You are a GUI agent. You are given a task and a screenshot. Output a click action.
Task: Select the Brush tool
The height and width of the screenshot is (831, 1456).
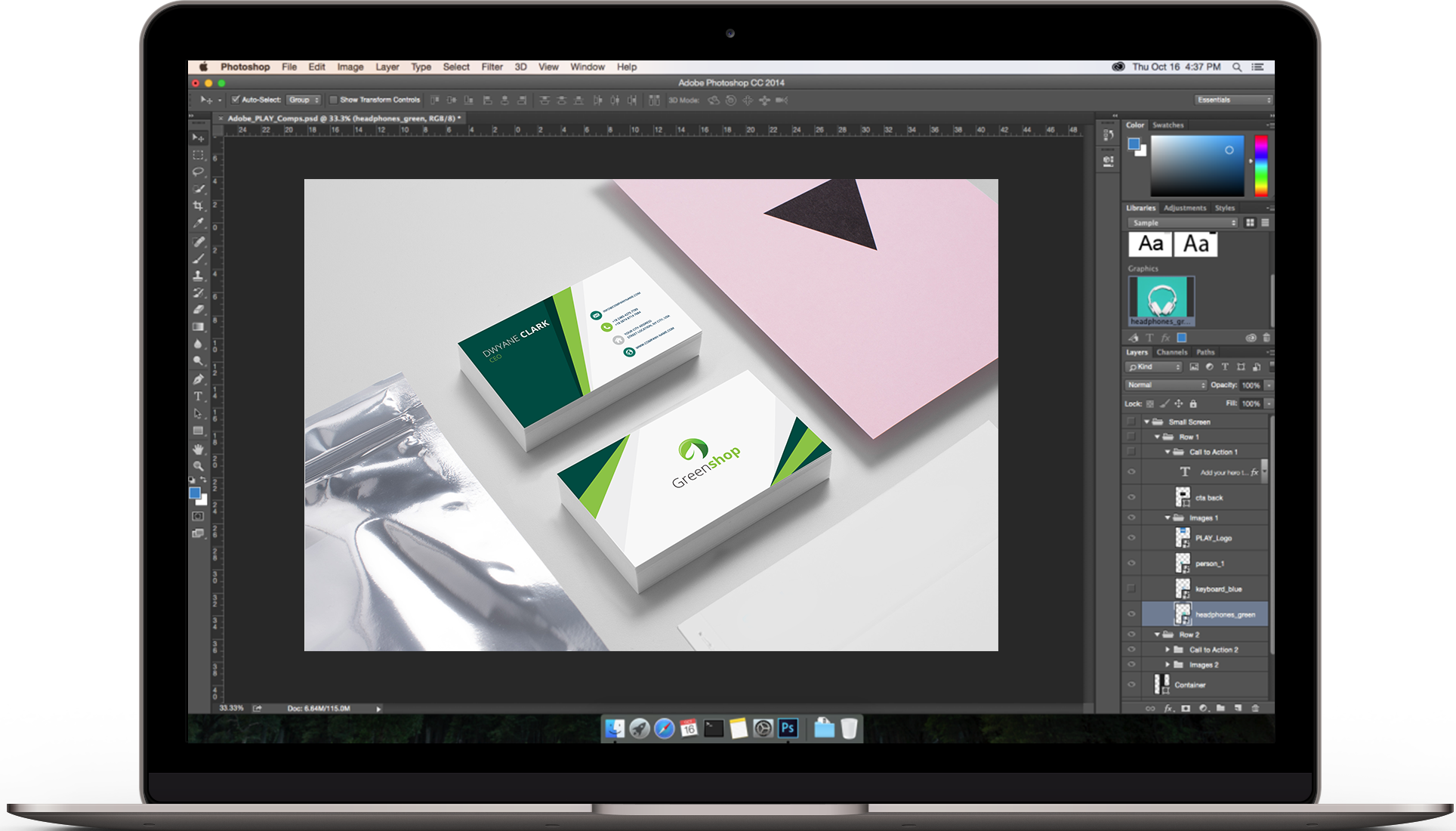(x=198, y=259)
